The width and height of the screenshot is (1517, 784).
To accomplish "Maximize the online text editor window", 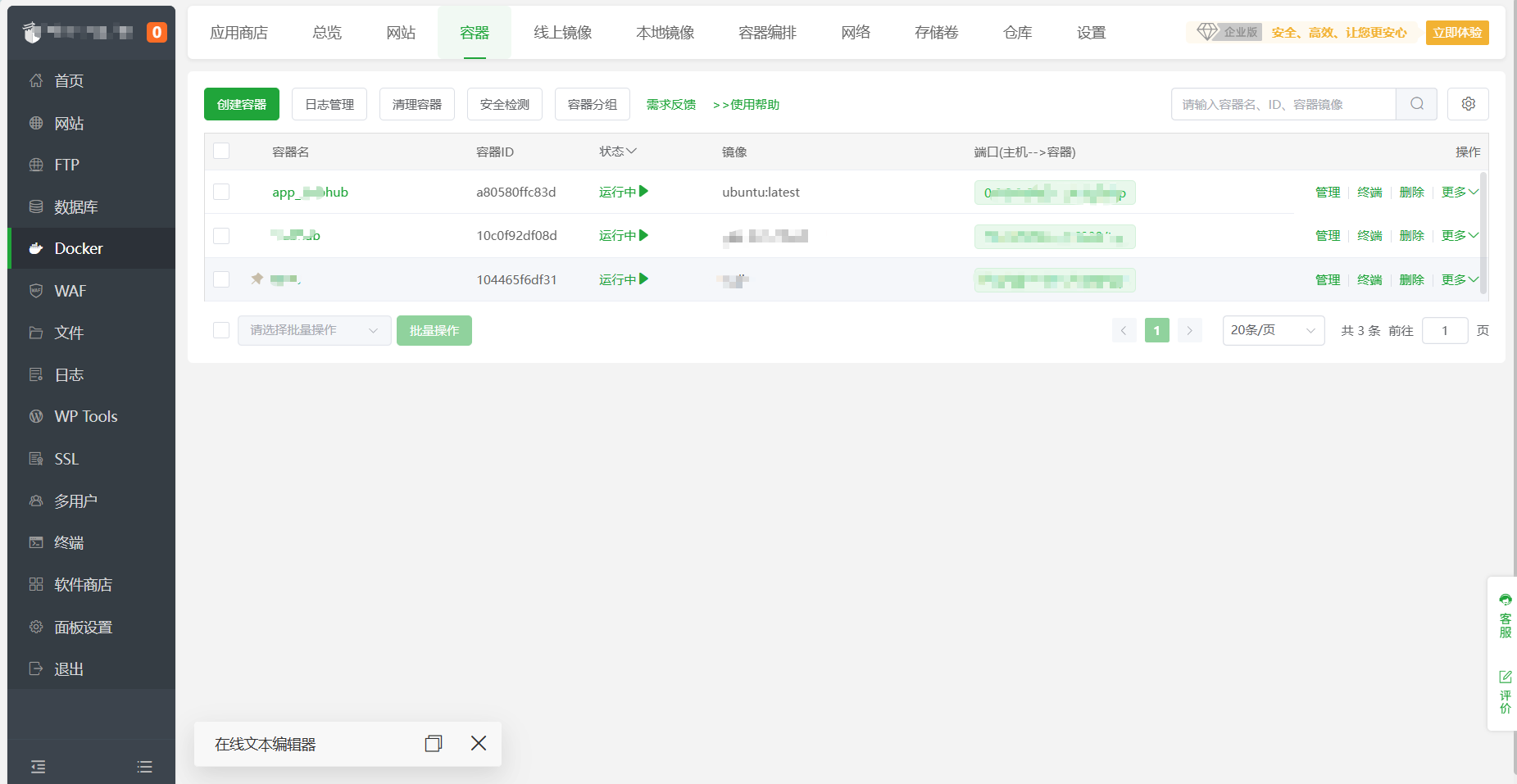I will point(434,743).
